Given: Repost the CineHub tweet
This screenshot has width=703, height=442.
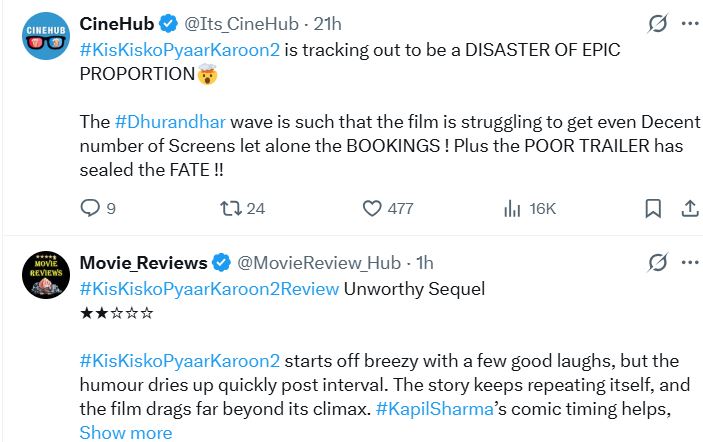Looking at the screenshot, I should click(228, 208).
